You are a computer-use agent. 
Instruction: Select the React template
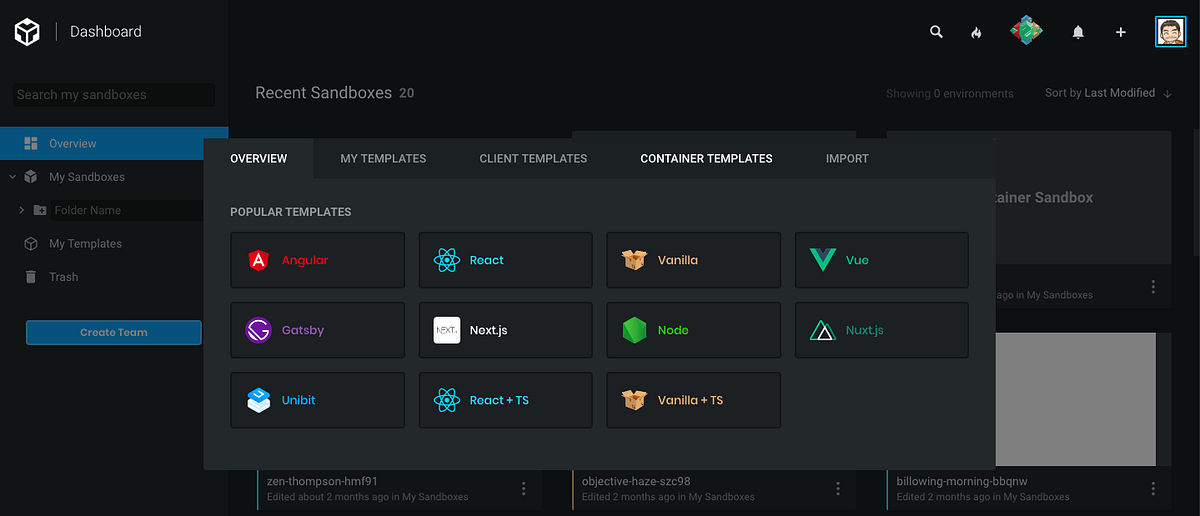point(506,260)
